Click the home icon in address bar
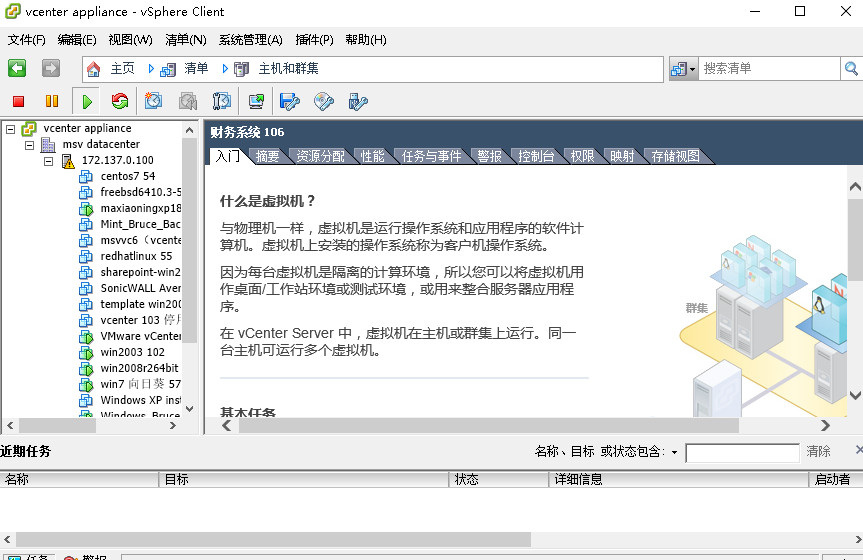 pyautogui.click(x=94, y=69)
